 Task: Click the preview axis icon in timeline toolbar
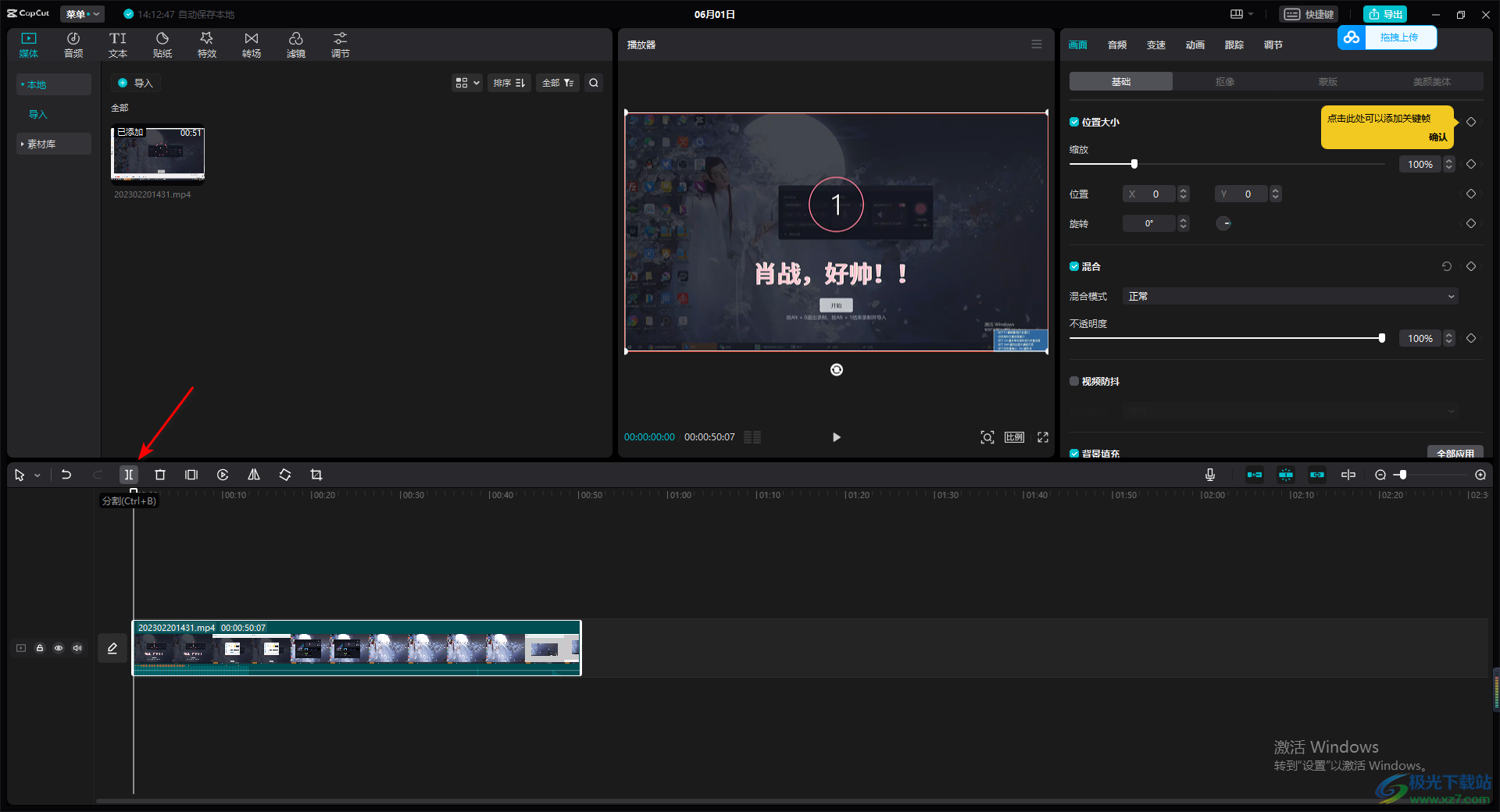[x=1348, y=475]
